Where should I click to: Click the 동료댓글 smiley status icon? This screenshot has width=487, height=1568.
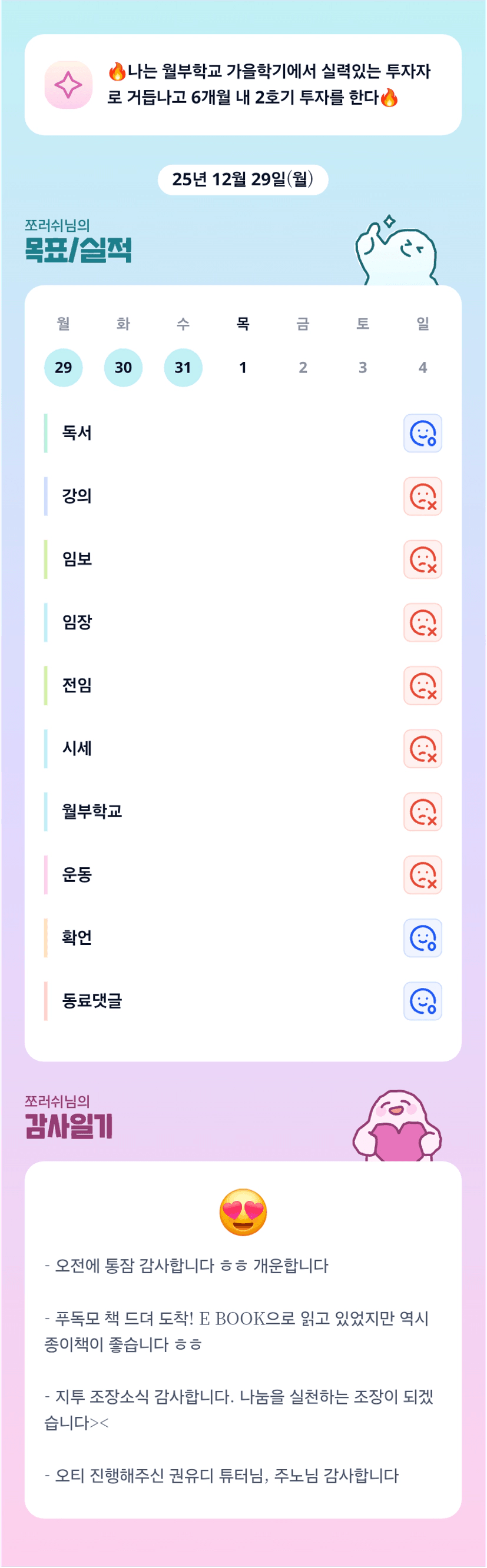click(422, 1001)
